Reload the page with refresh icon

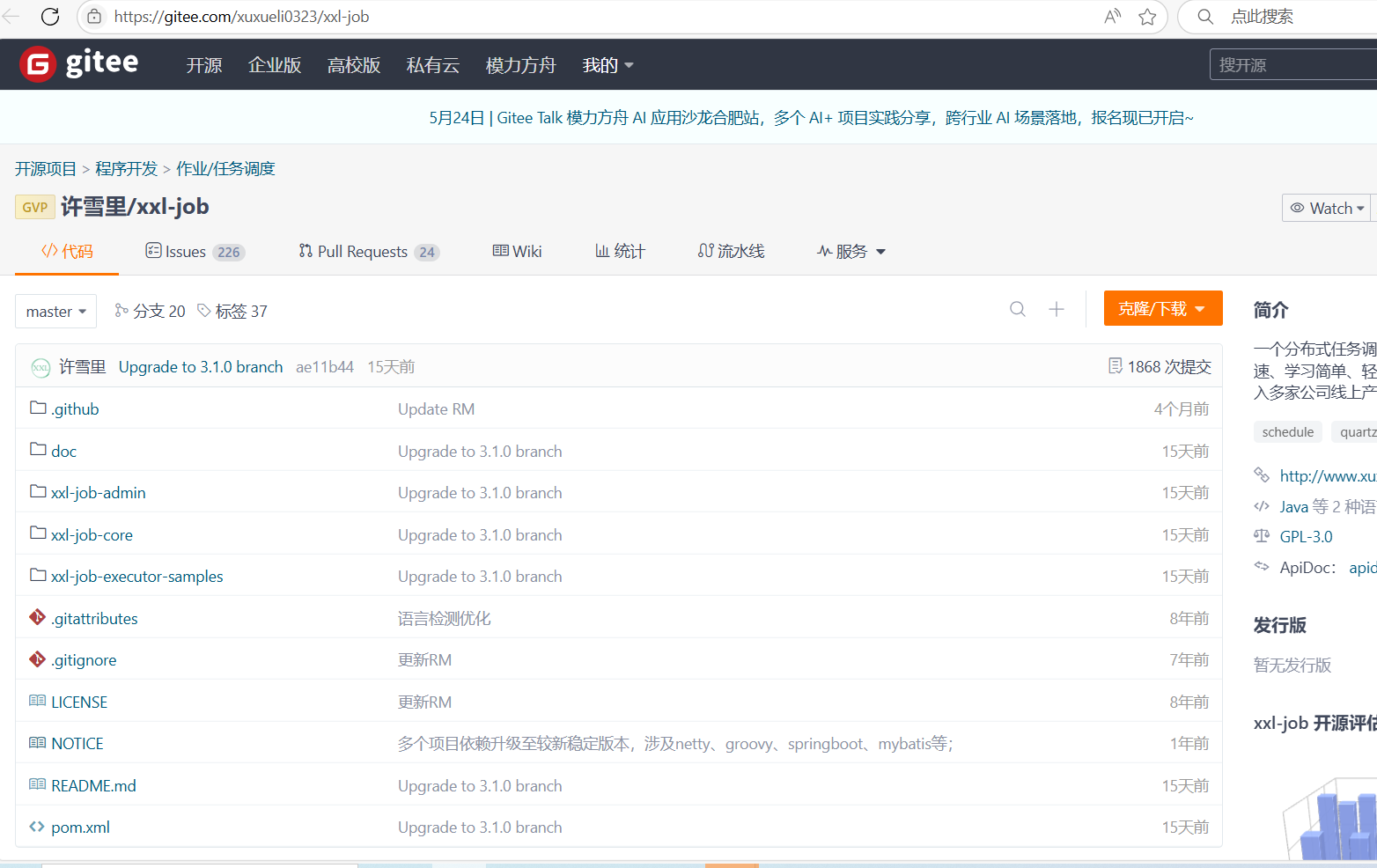[x=50, y=17]
